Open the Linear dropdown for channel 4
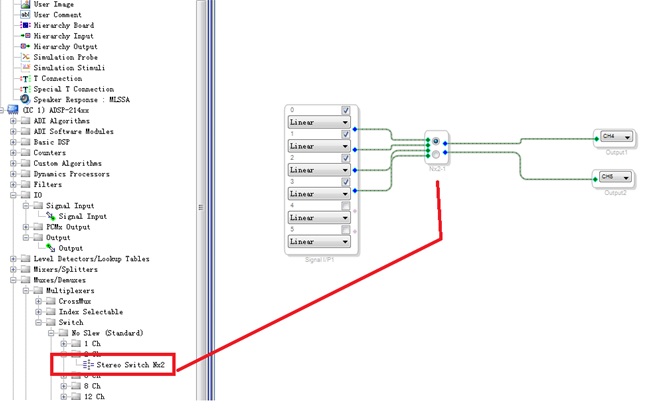Screen dimensions: 647x410 pyautogui.click(x=319, y=217)
